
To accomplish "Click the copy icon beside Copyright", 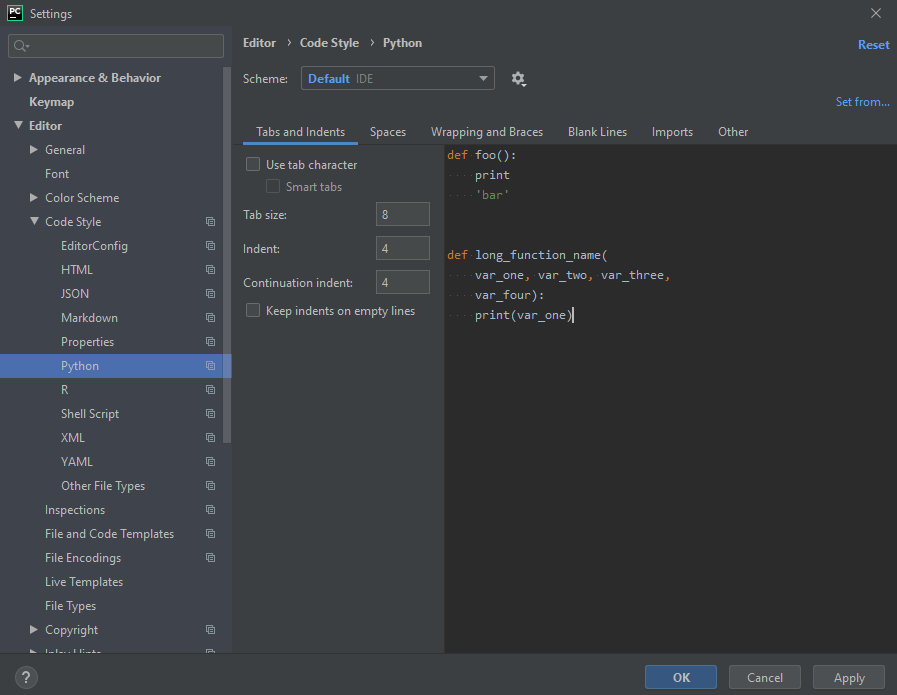I will [x=211, y=630].
